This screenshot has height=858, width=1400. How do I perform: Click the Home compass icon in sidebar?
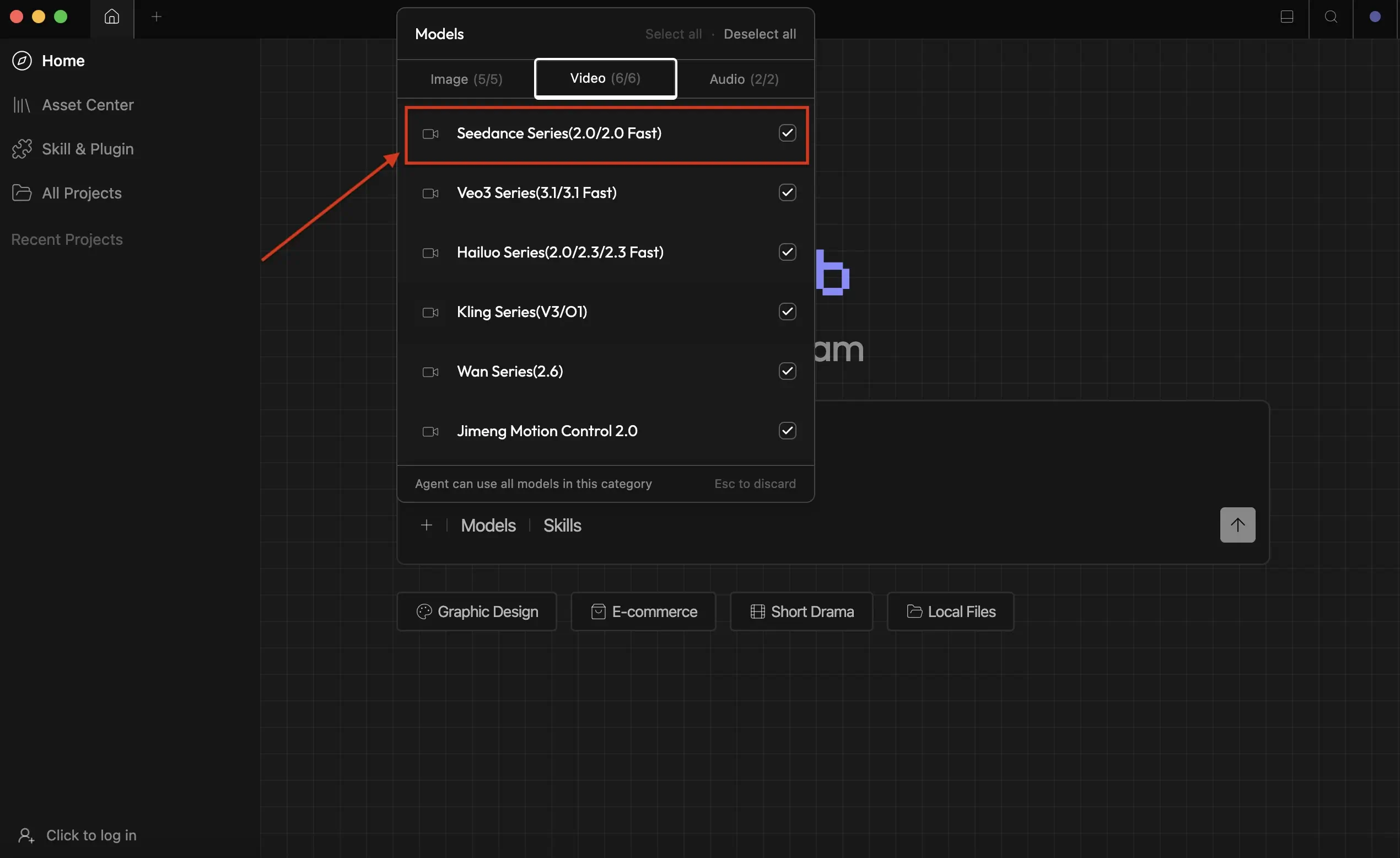(x=21, y=61)
